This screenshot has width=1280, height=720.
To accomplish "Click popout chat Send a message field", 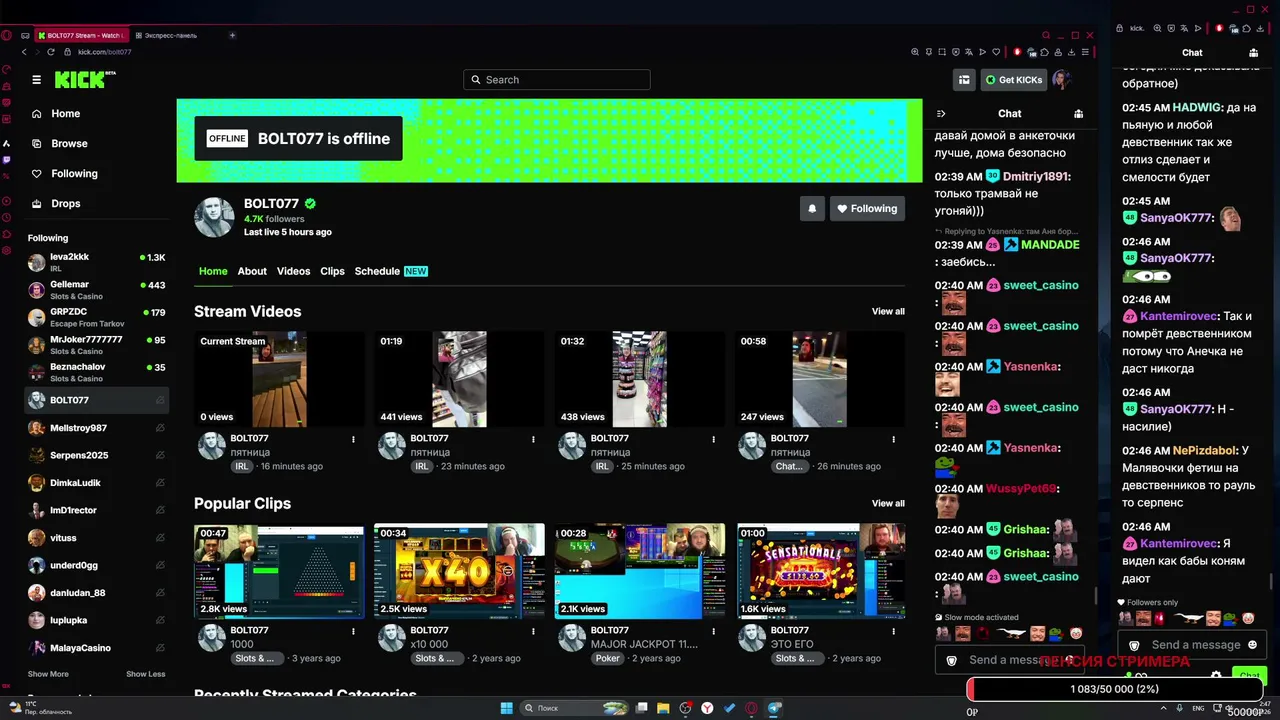I will [1193, 645].
